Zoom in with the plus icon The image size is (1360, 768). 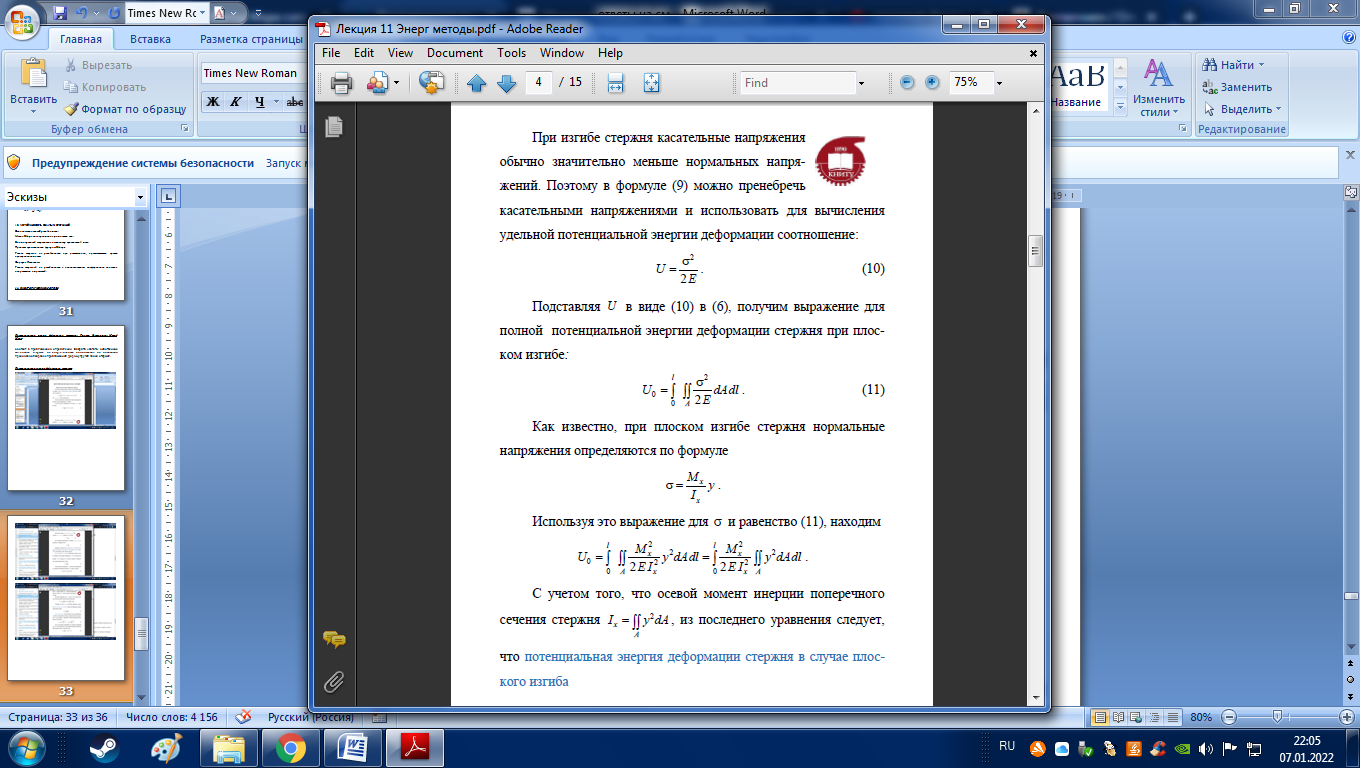point(932,83)
